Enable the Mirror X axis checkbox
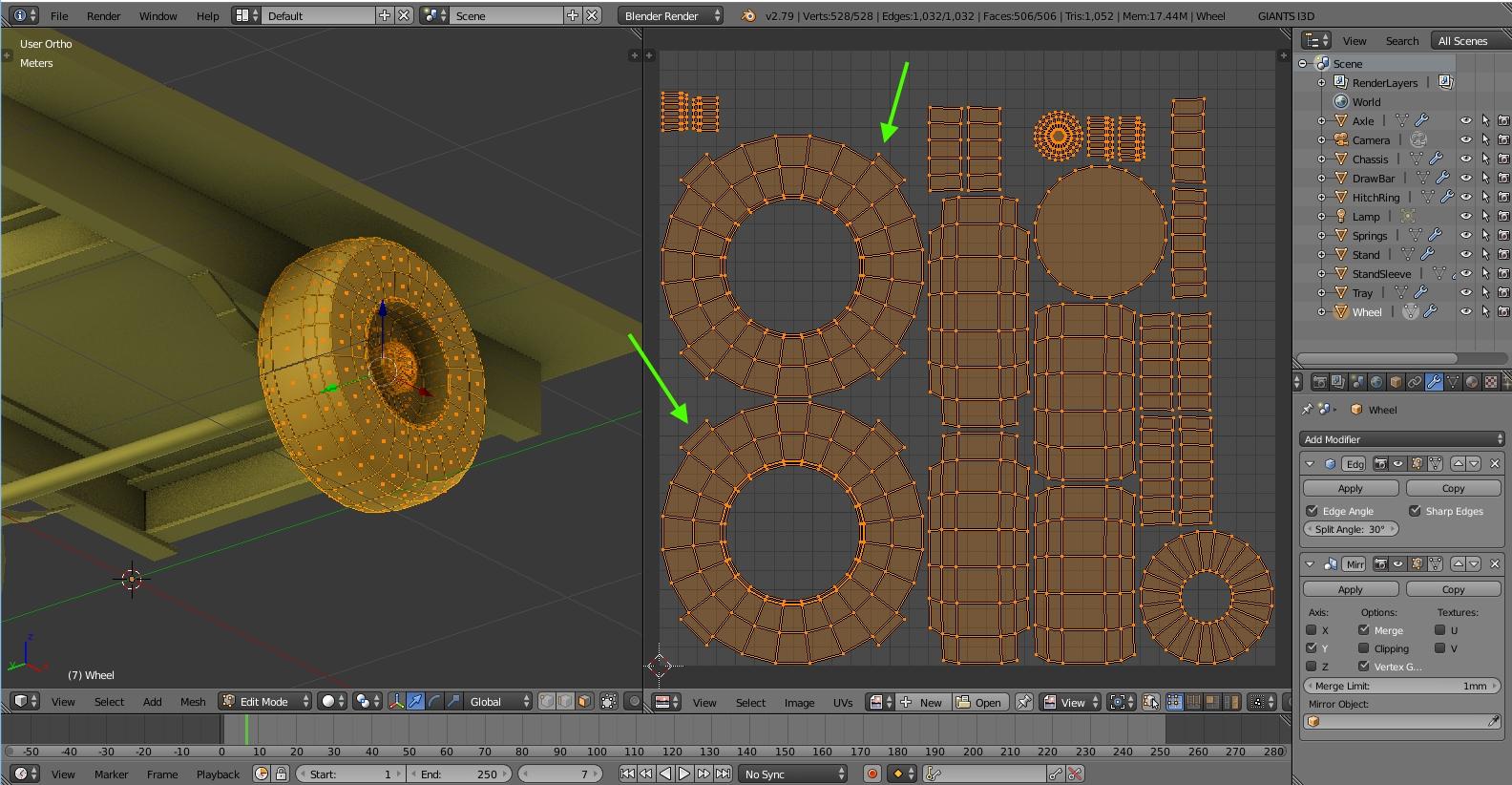 (1312, 630)
